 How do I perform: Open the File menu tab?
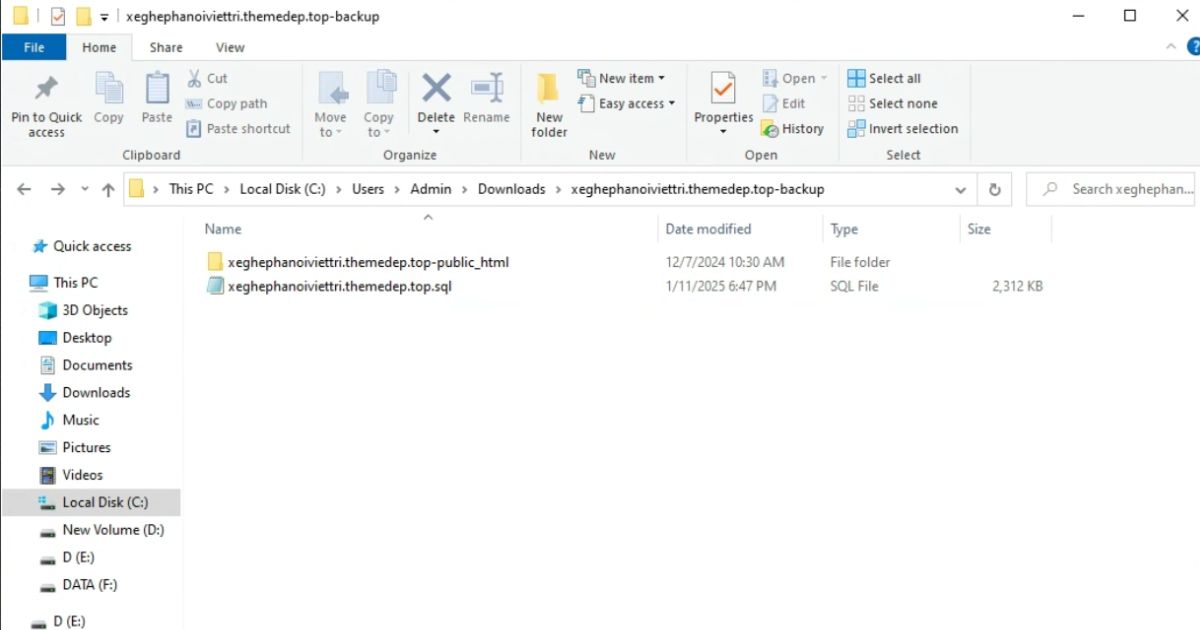[x=34, y=47]
